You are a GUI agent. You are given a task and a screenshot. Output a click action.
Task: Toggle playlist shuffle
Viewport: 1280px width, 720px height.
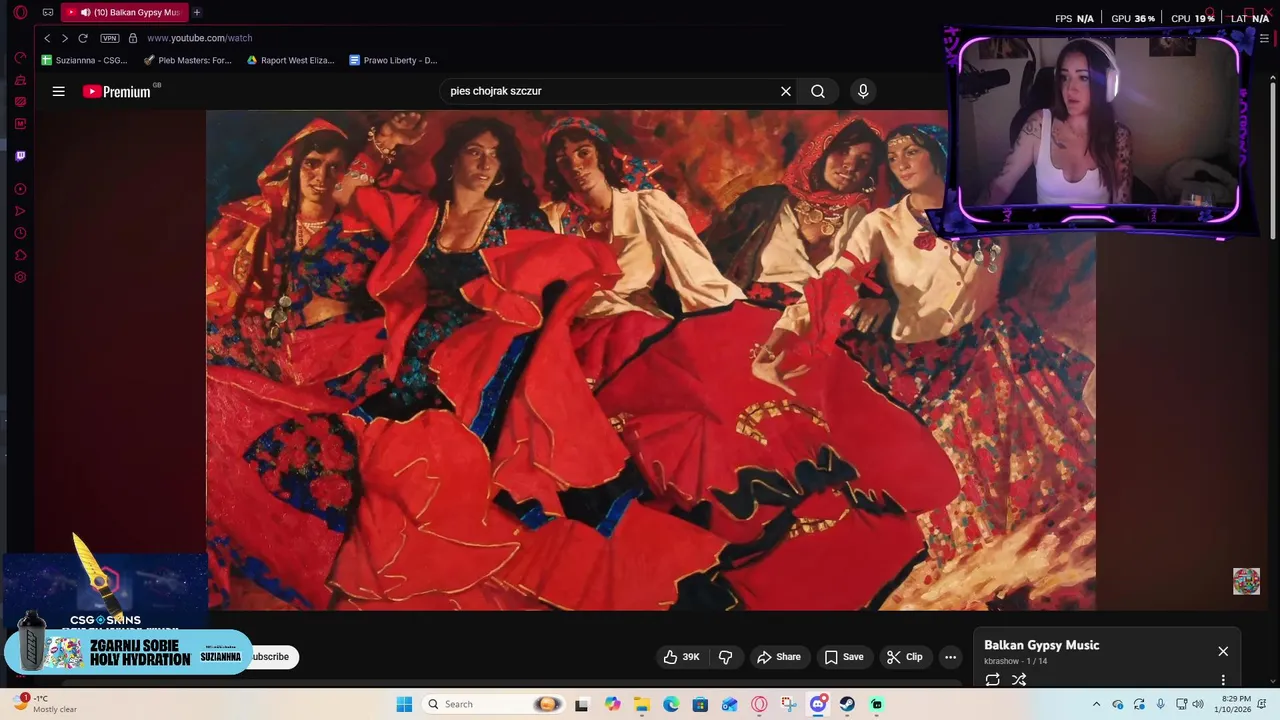1019,680
